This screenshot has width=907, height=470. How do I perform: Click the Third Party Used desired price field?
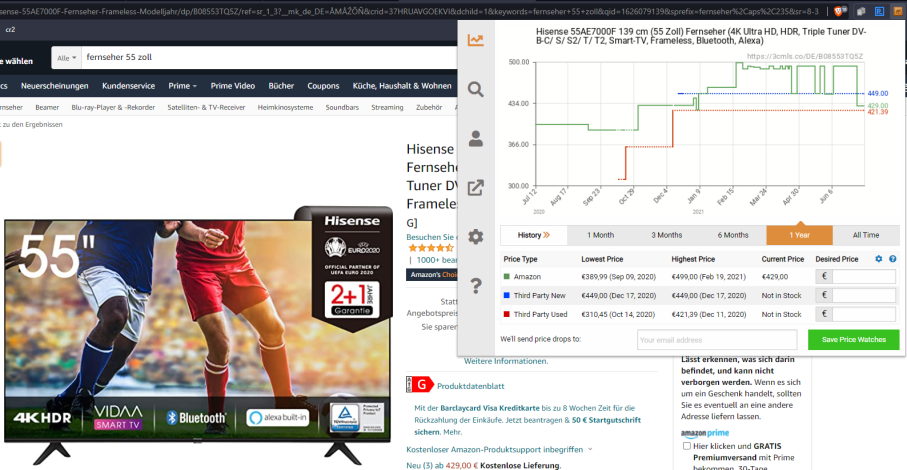[x=864, y=314]
